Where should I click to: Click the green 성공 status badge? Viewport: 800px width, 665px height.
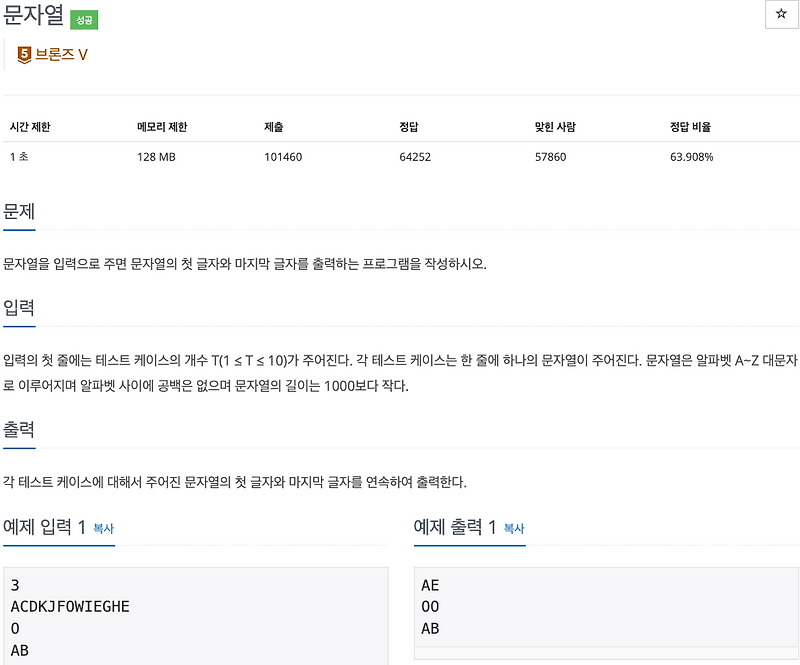point(84,20)
